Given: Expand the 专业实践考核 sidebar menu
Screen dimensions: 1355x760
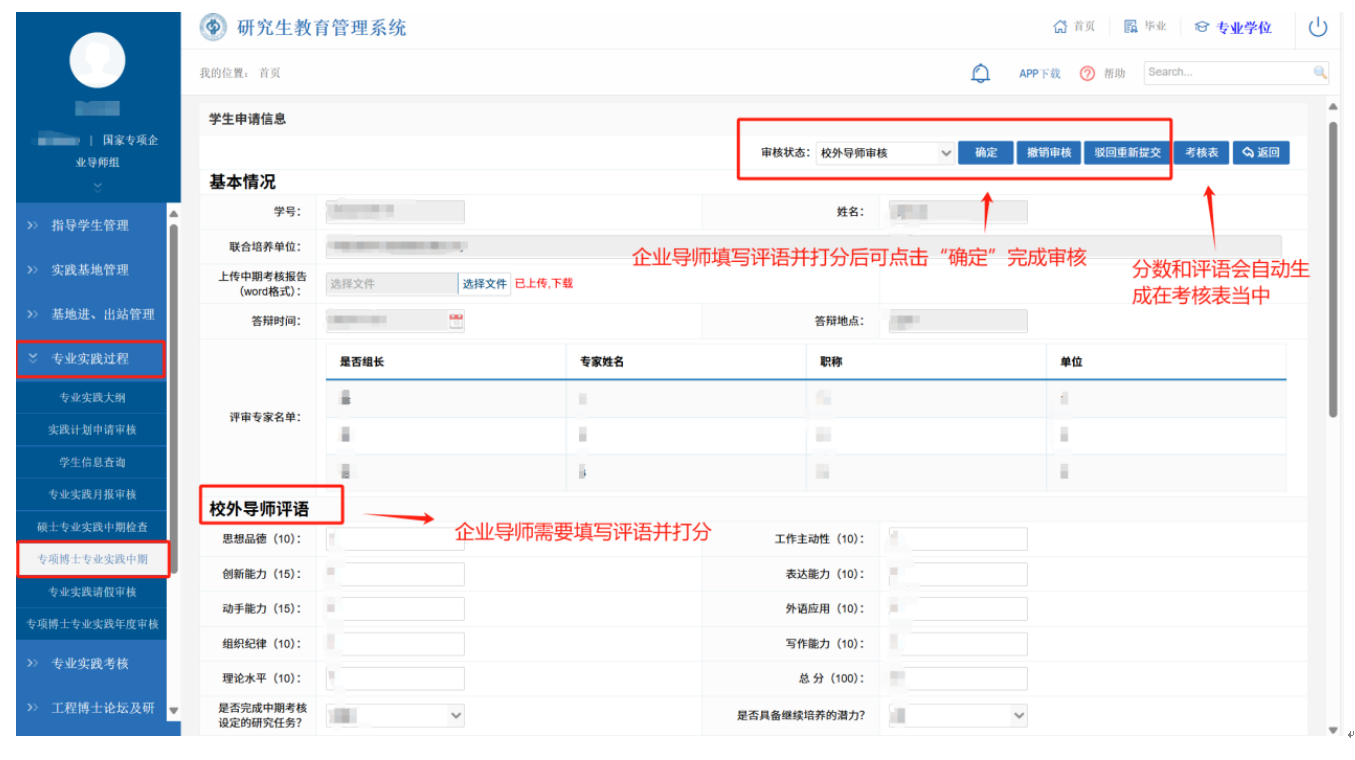Looking at the screenshot, I should pyautogui.click(x=90, y=663).
